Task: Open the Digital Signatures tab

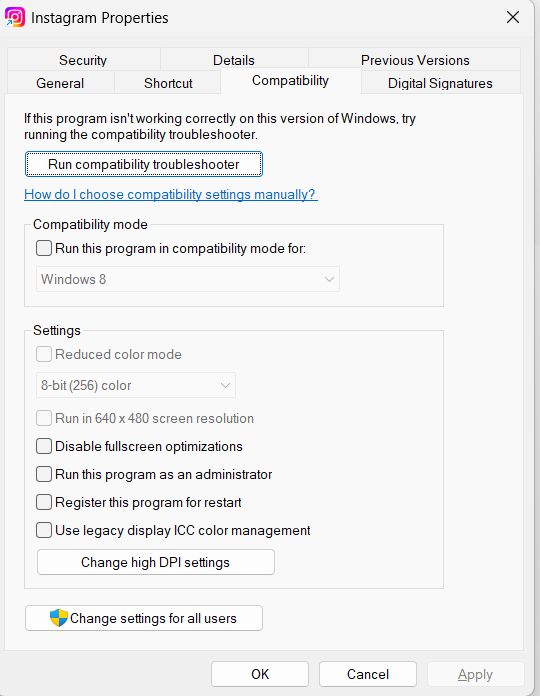Action: (440, 83)
